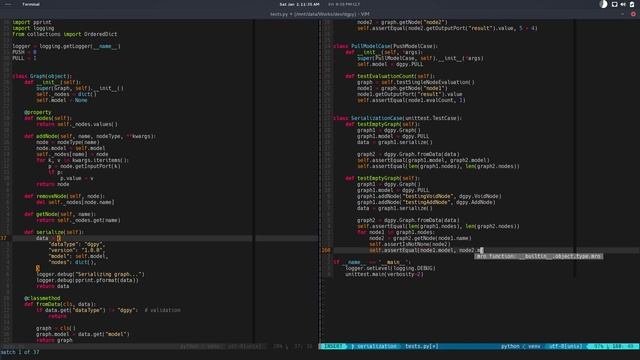Image resolution: width=640 pixels, height=360 pixels.
Task: Open the volume speaker icon in the top panel
Action: point(623,4)
